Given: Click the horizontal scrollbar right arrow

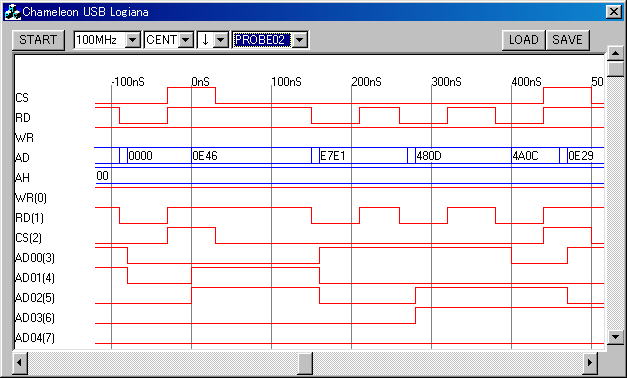Looking at the screenshot, I should (x=590, y=363).
